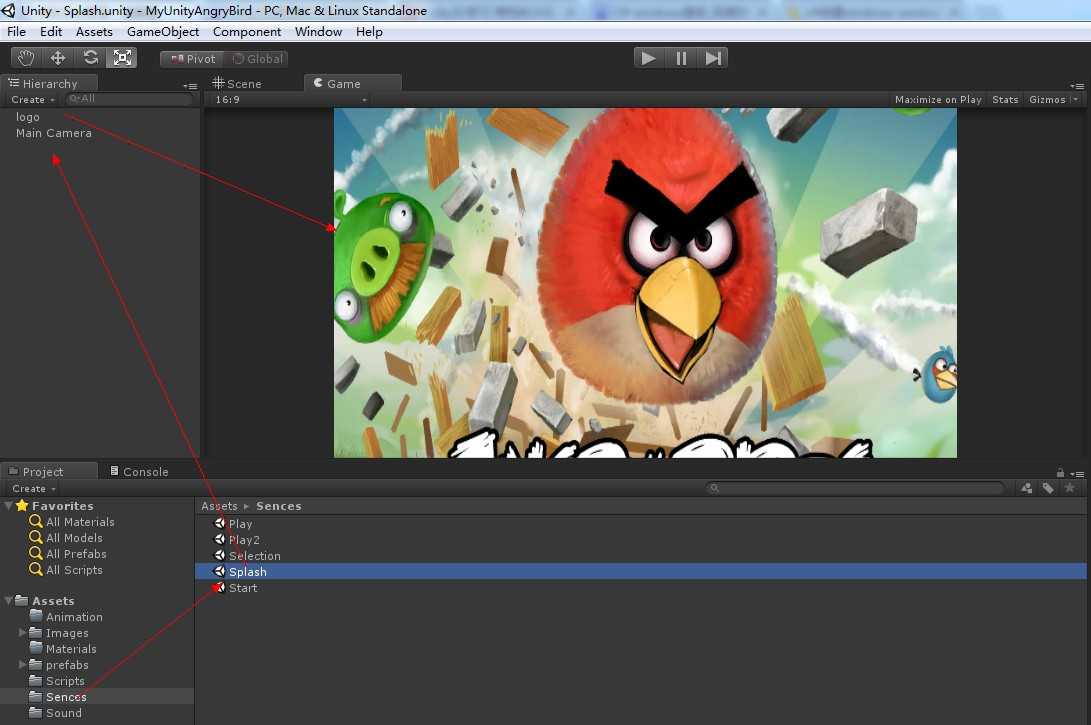Click the Project search field

855,488
